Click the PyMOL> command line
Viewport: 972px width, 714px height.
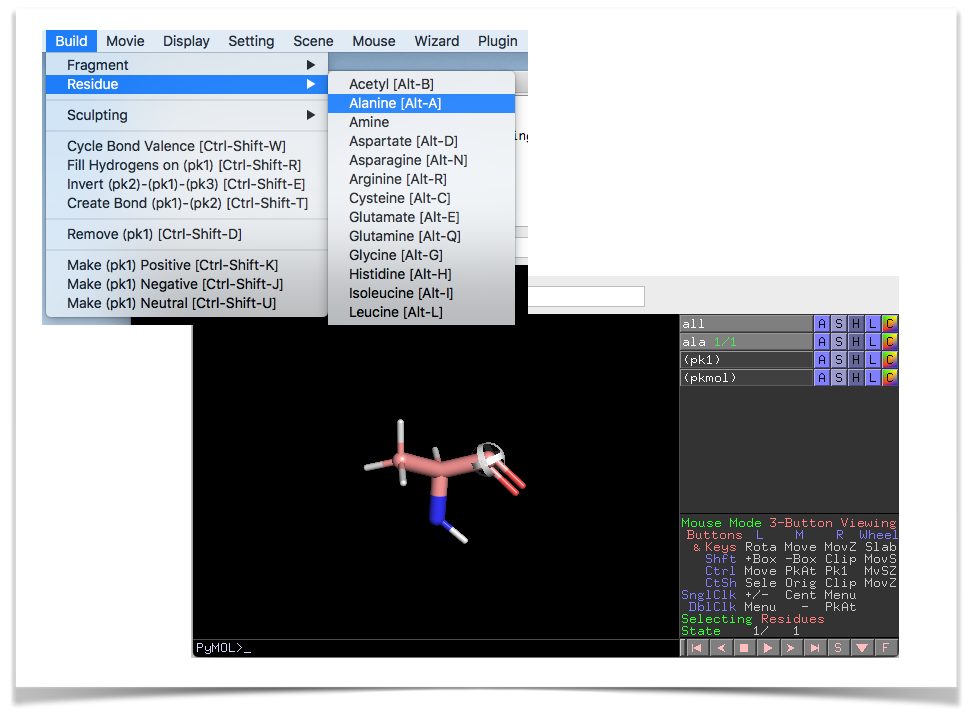(436, 648)
